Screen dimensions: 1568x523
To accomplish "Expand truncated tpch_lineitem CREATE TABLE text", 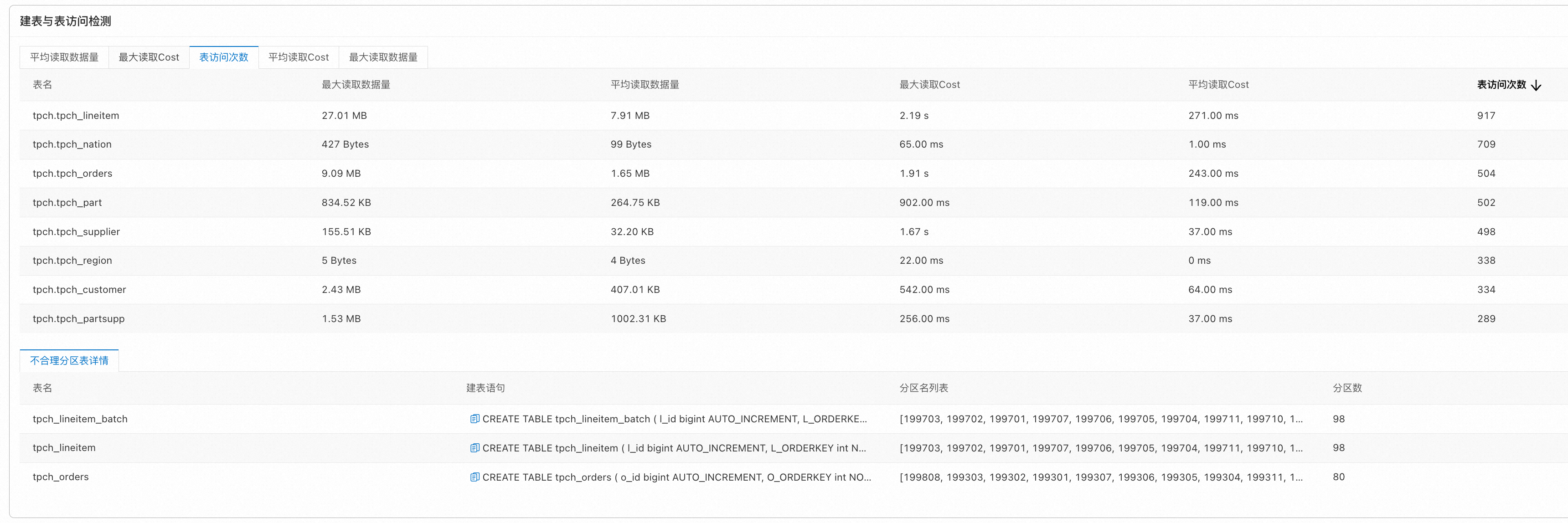I will pos(674,448).
